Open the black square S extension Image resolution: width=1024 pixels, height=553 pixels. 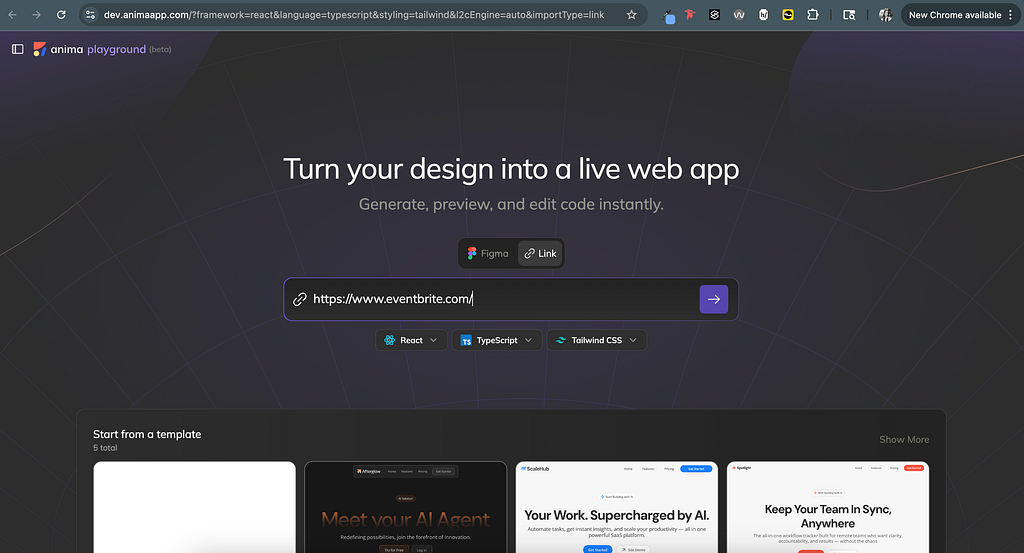click(714, 14)
